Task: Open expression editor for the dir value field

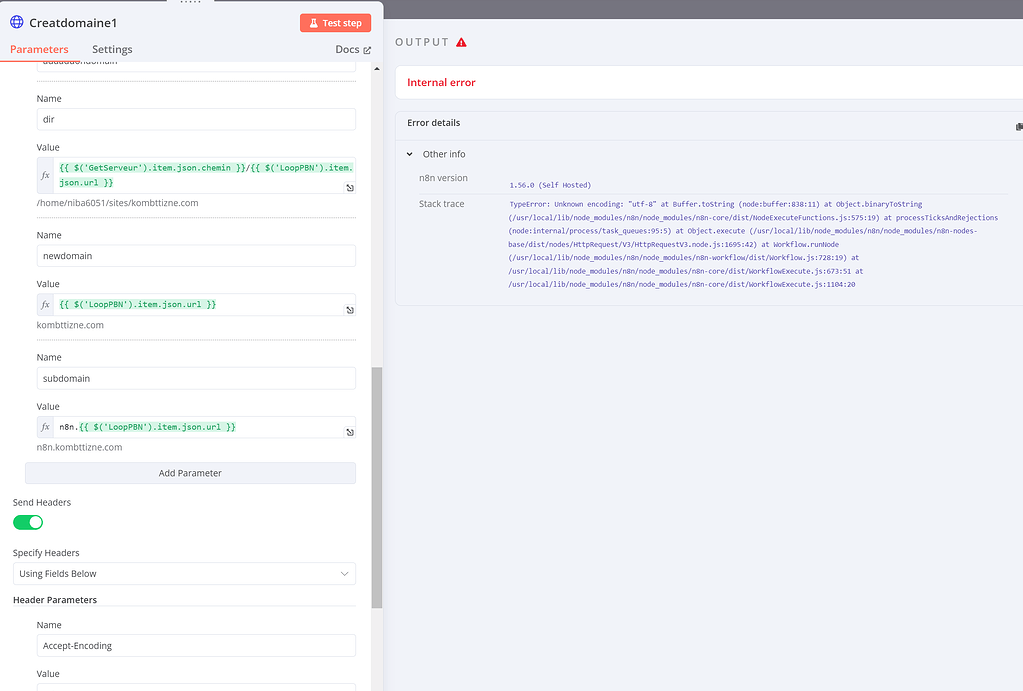Action: point(350,188)
